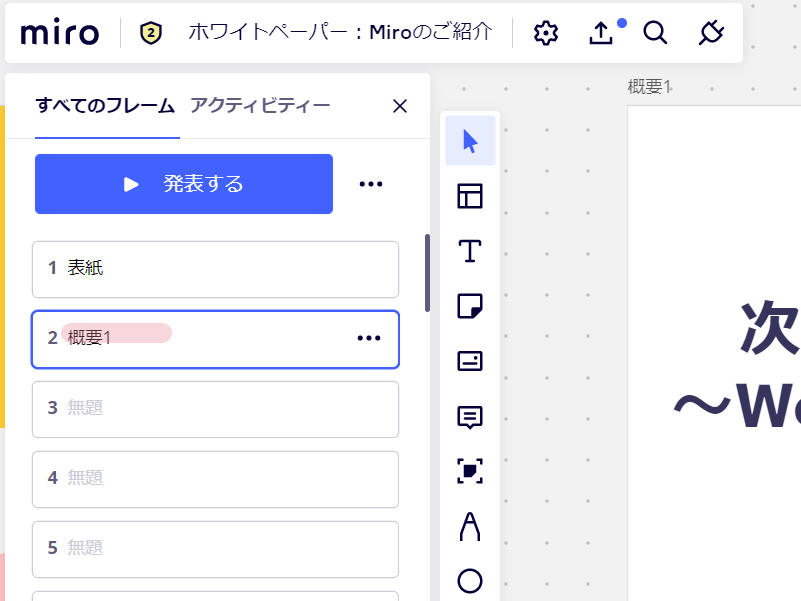801x601 pixels.
Task: Close the frames panel
Action: coord(400,106)
